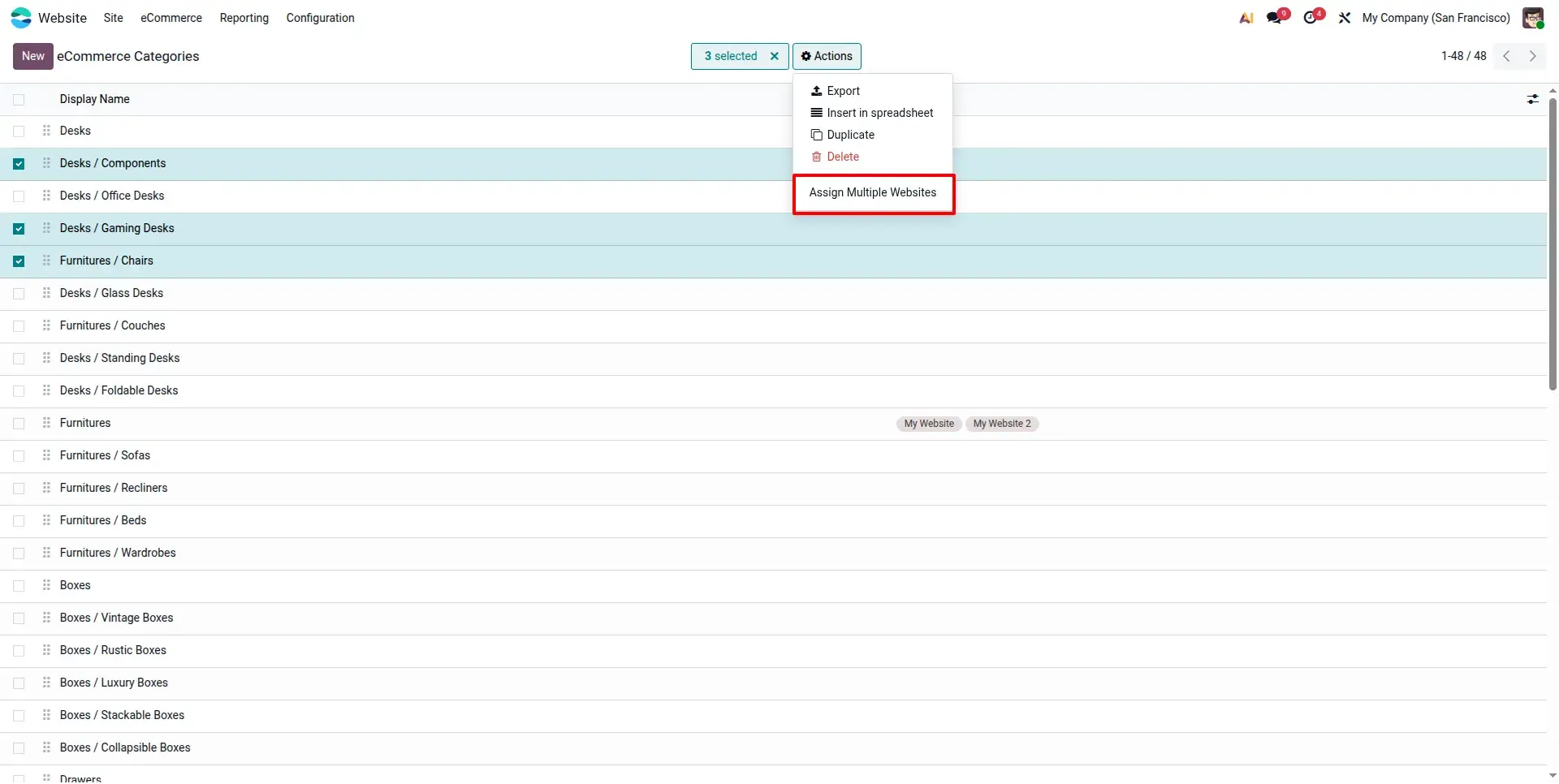Viewport: 1559px width, 784px height.
Task: Grab the drag handle for Boxes / Luxury Boxes
Action: click(x=46, y=683)
